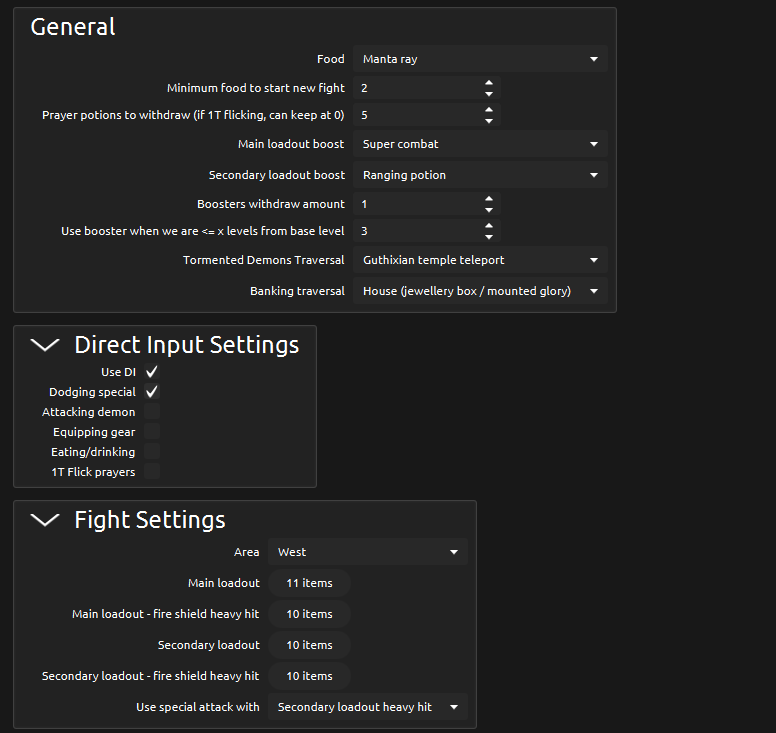Turn on Eating/drinking direct input
The height and width of the screenshot is (733, 776).
click(x=152, y=452)
